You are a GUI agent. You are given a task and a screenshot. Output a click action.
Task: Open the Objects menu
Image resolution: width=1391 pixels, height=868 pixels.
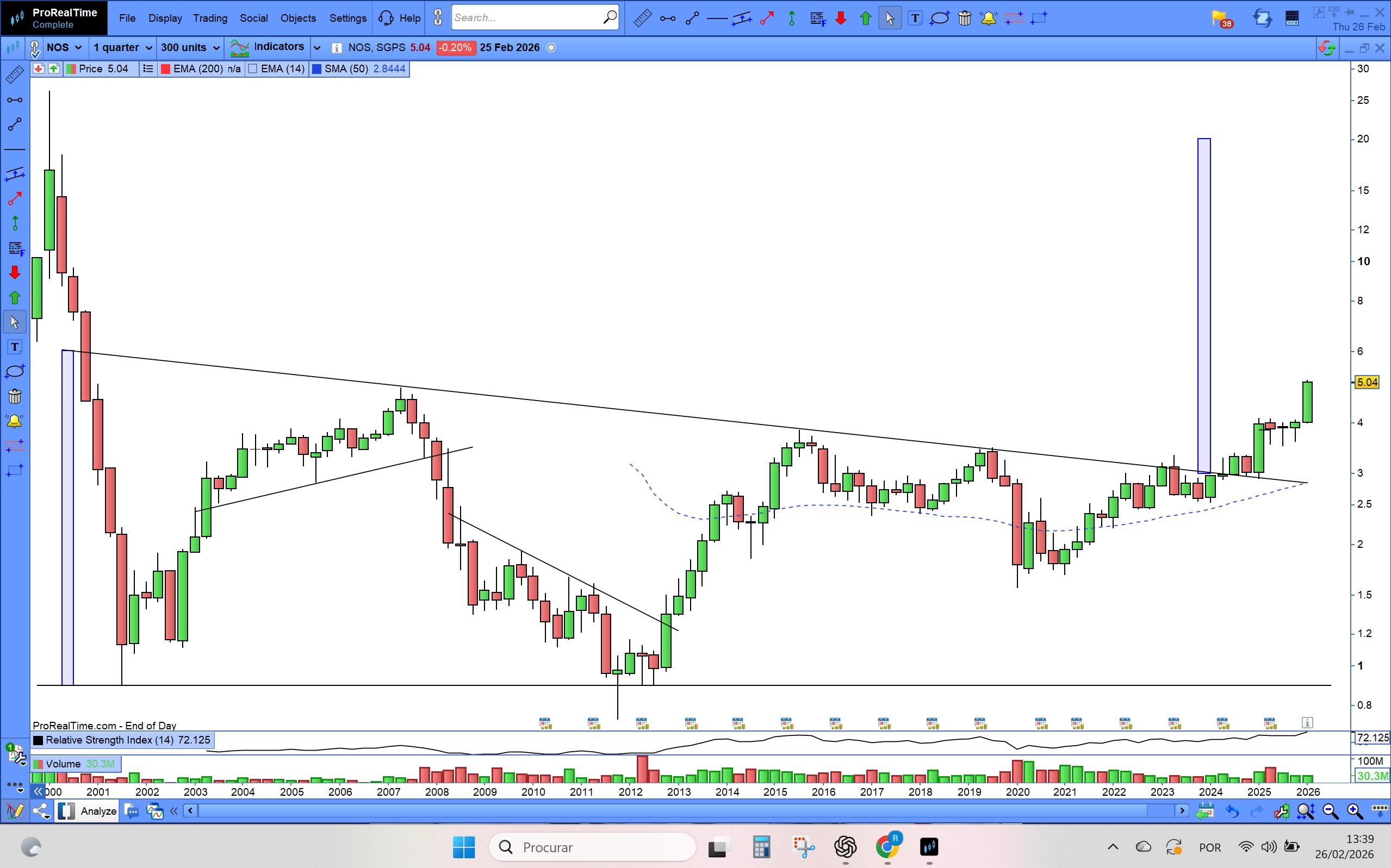coord(298,18)
